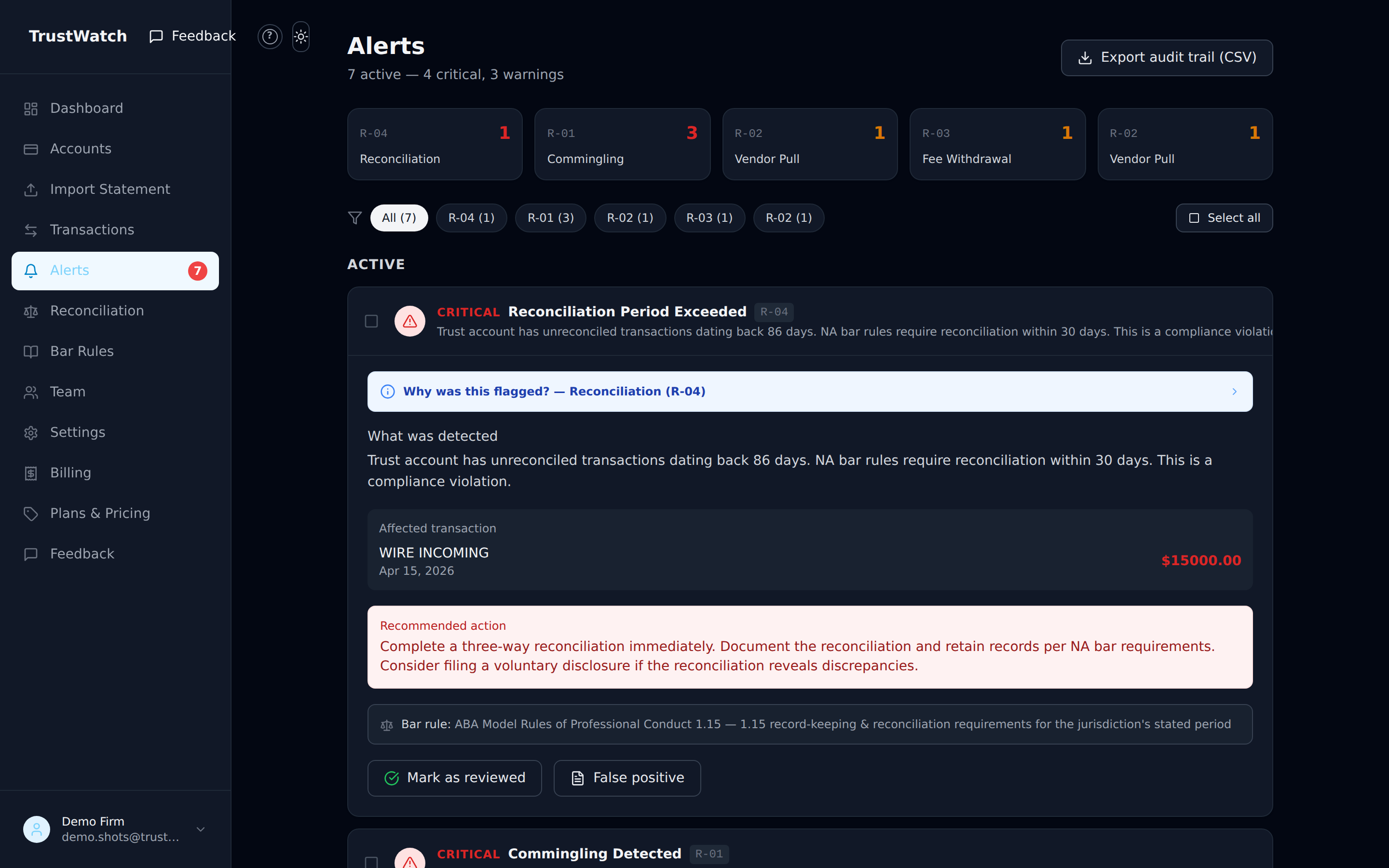Screen dimensions: 1389x868
Task: Select the R-04 (1) filter chip
Action: [x=471, y=218]
